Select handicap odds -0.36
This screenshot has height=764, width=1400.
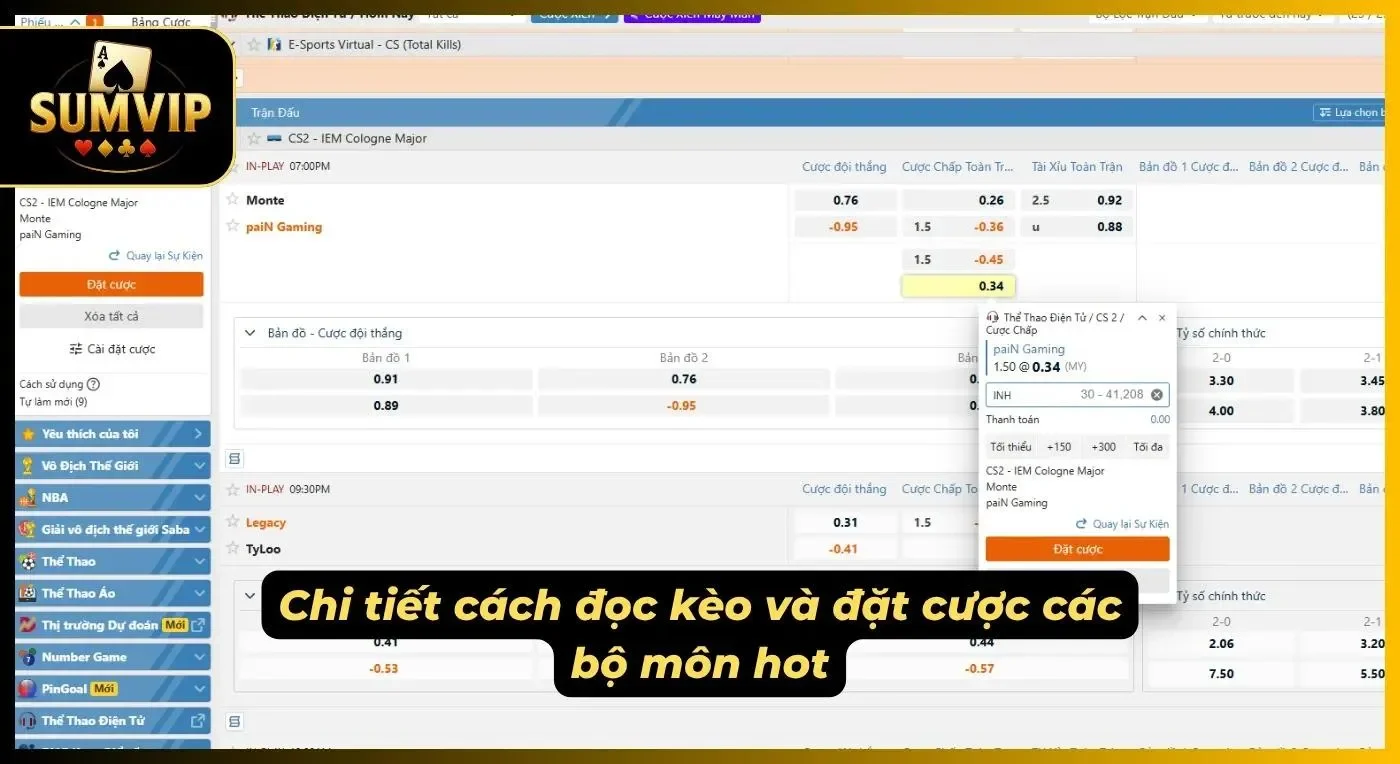click(x=958, y=227)
